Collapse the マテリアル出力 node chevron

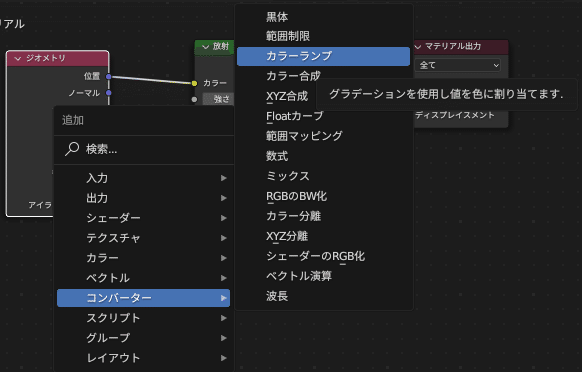point(418,47)
